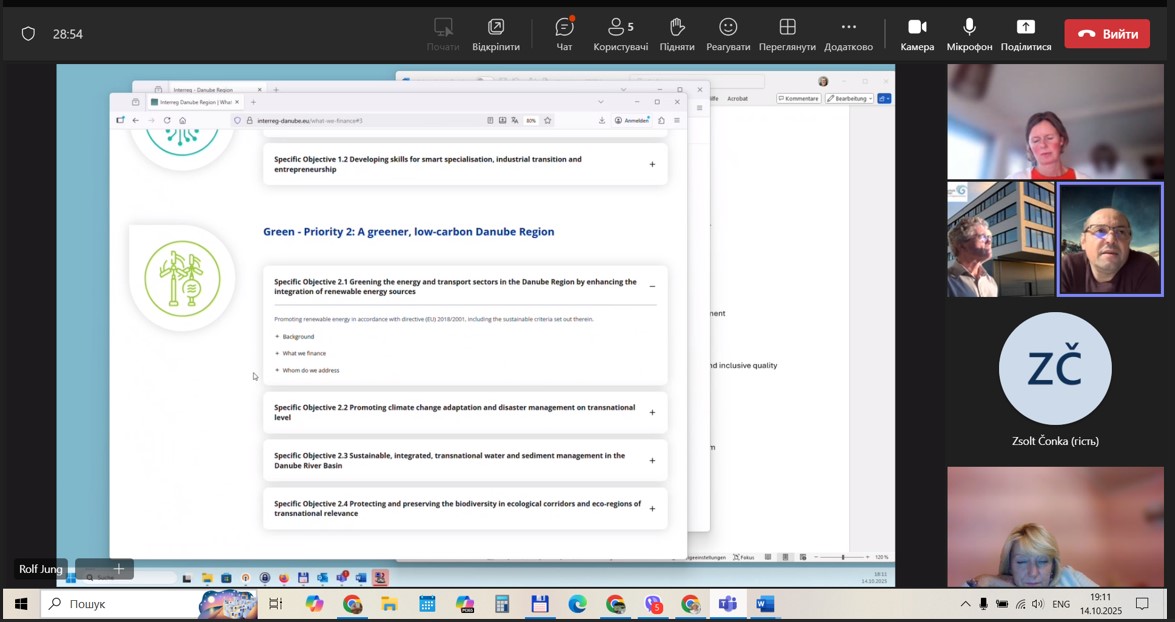Click the Share content icon

pos(1025,33)
